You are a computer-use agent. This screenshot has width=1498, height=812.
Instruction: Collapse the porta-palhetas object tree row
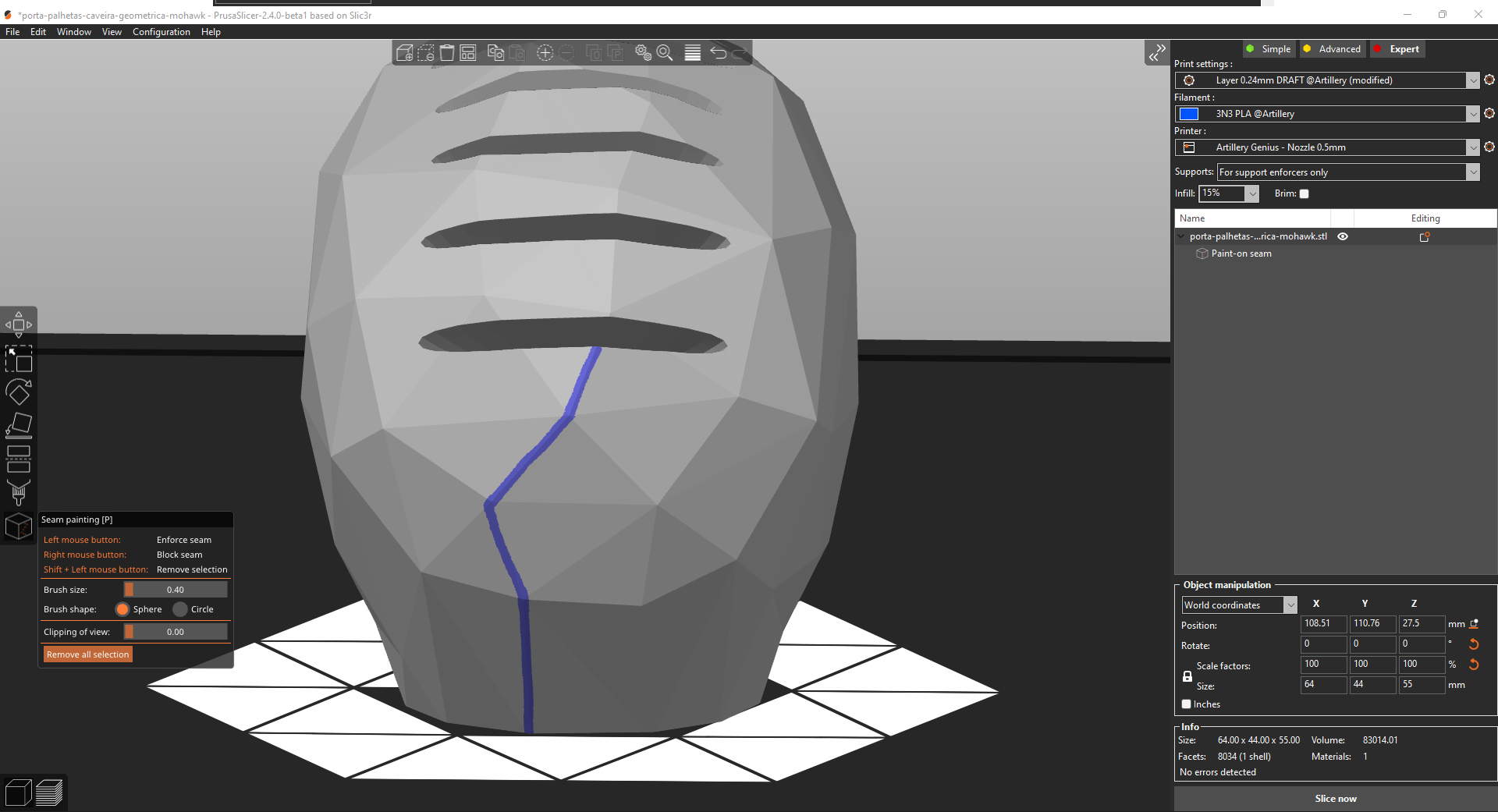[x=1181, y=236]
